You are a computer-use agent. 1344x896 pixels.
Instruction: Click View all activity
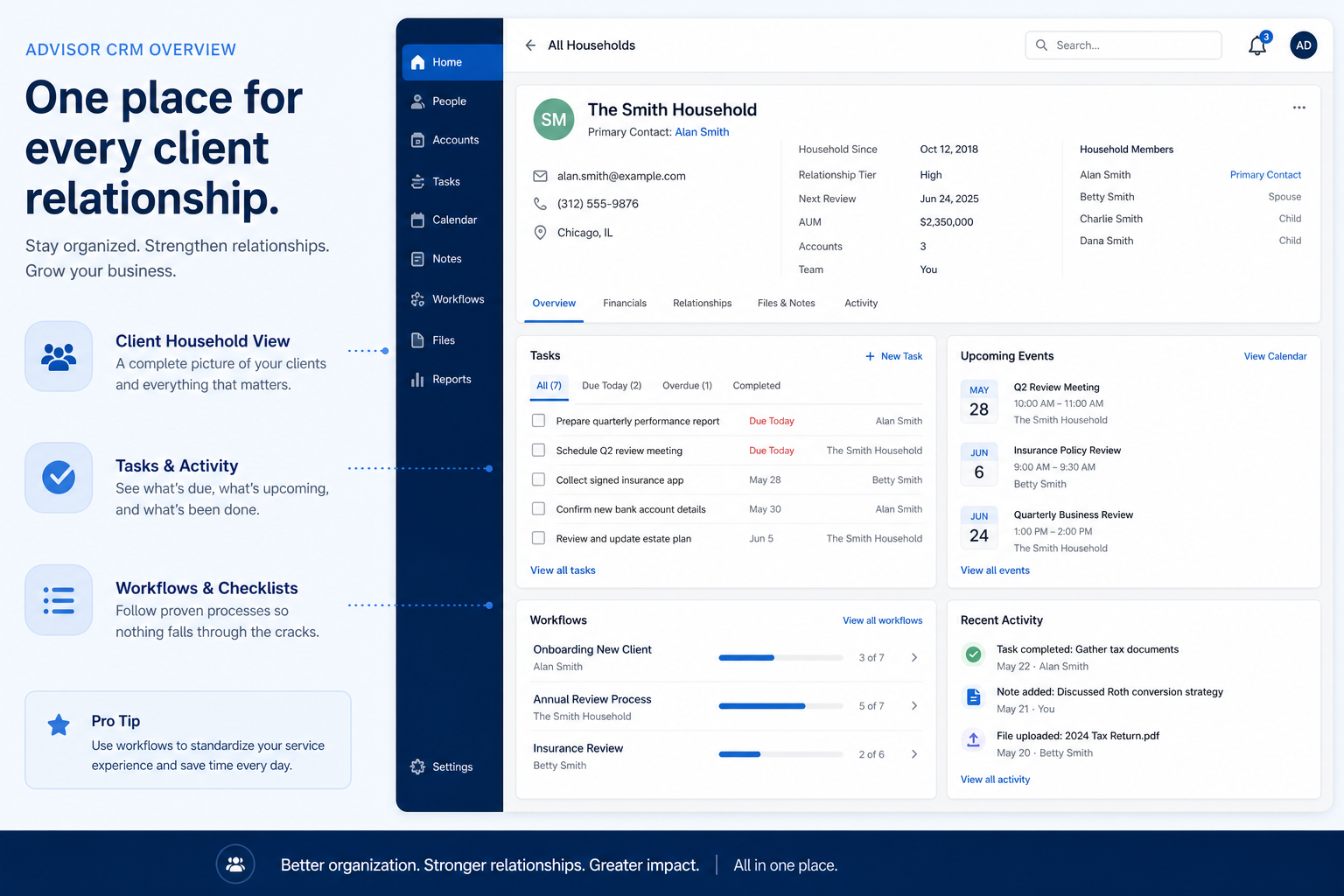[x=995, y=780]
